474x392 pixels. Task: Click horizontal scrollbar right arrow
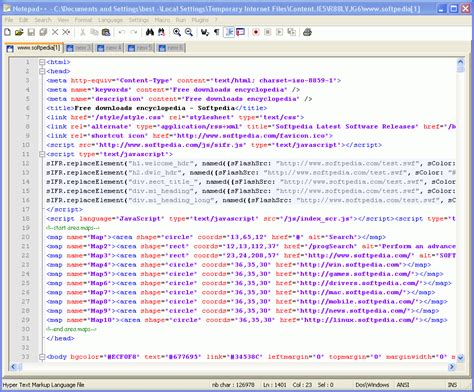click(452, 367)
